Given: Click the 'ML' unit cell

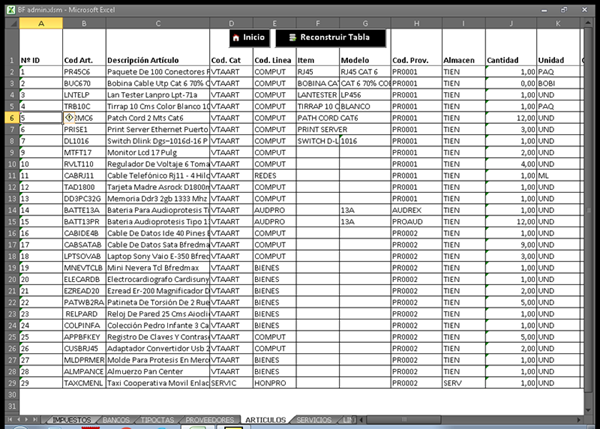Looking at the screenshot, I should [558, 175].
